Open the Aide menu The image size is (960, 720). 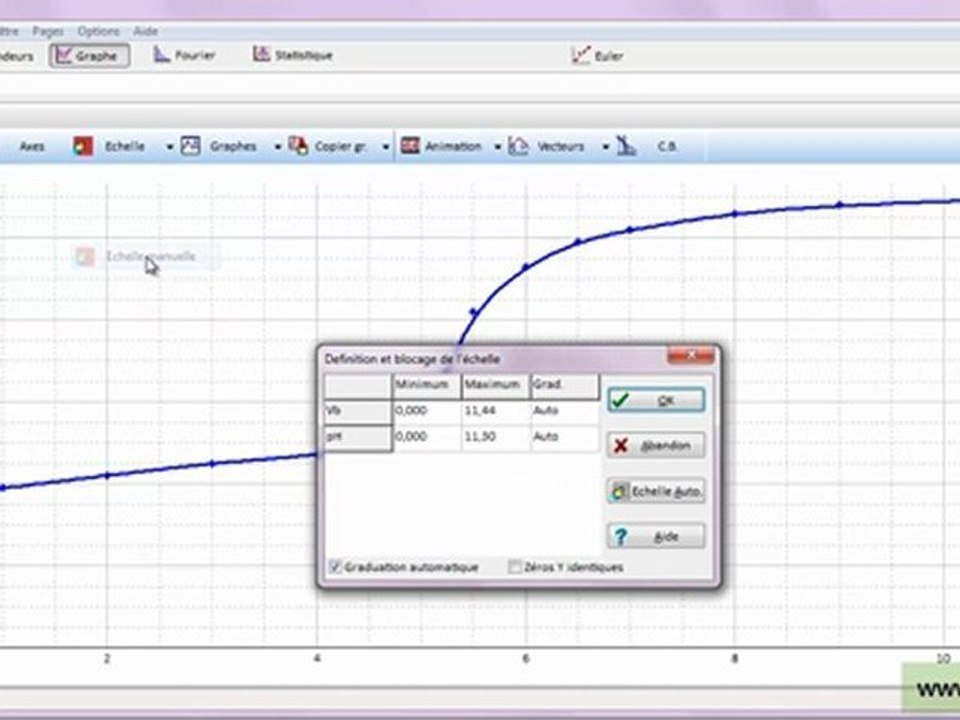point(146,31)
